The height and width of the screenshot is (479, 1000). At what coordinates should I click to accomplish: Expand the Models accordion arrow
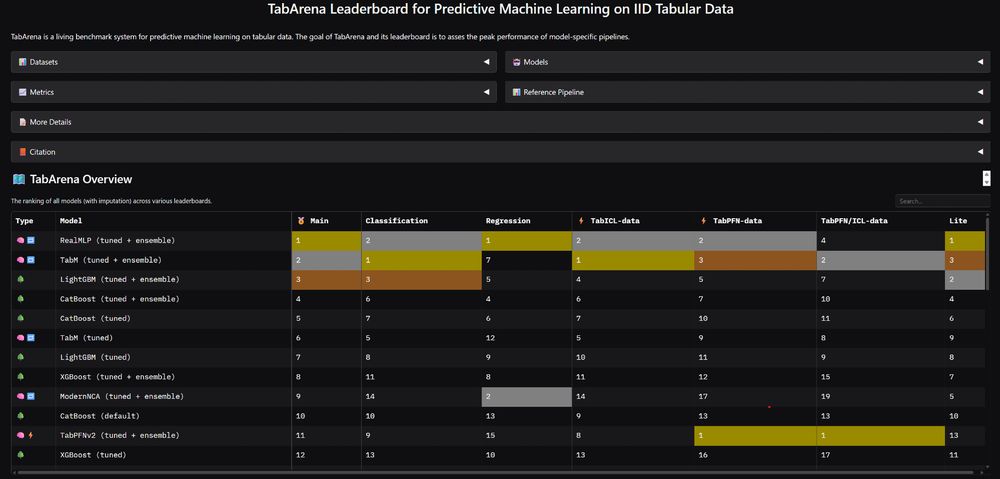(x=980, y=62)
